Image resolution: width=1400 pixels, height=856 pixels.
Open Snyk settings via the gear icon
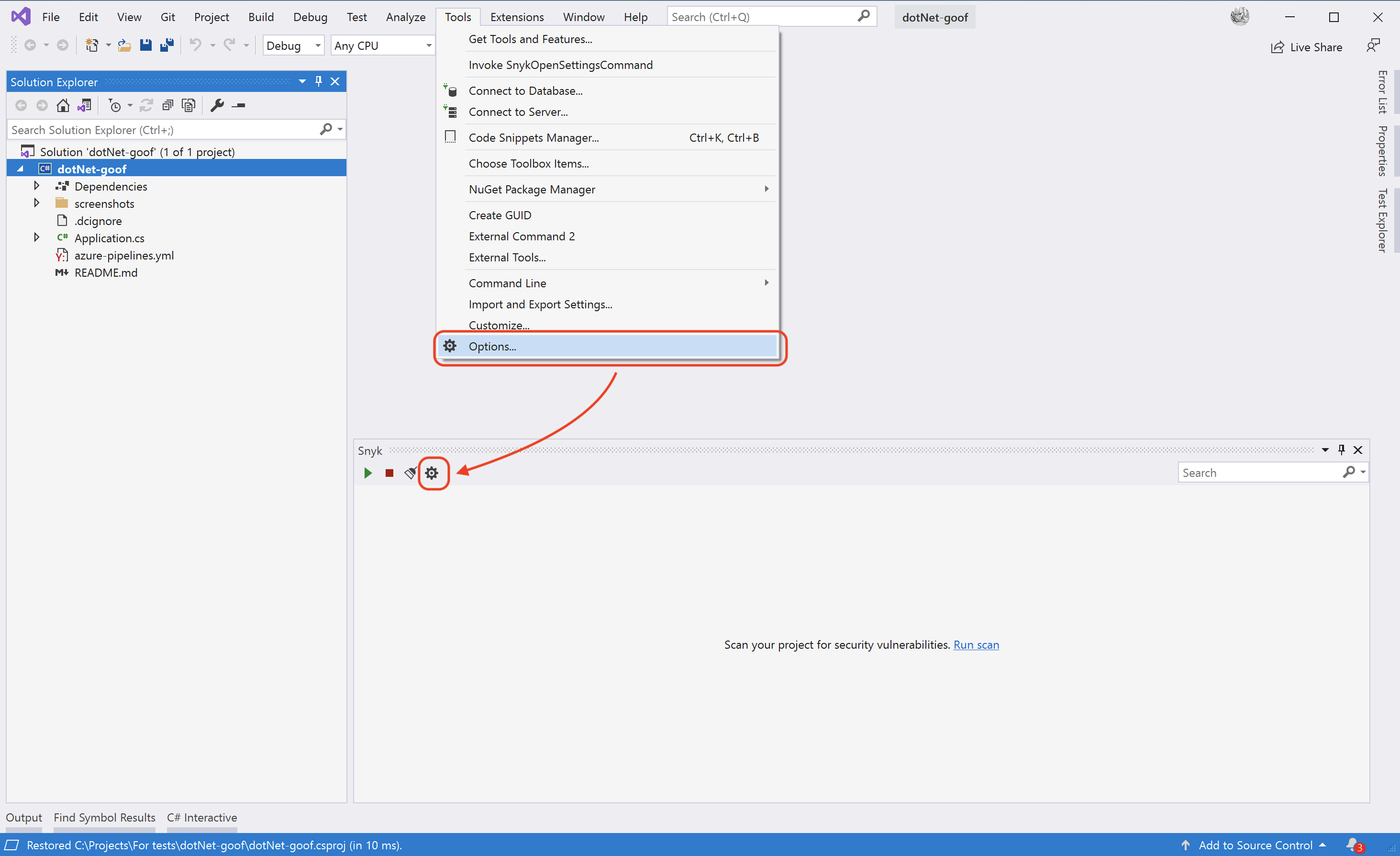click(x=432, y=473)
